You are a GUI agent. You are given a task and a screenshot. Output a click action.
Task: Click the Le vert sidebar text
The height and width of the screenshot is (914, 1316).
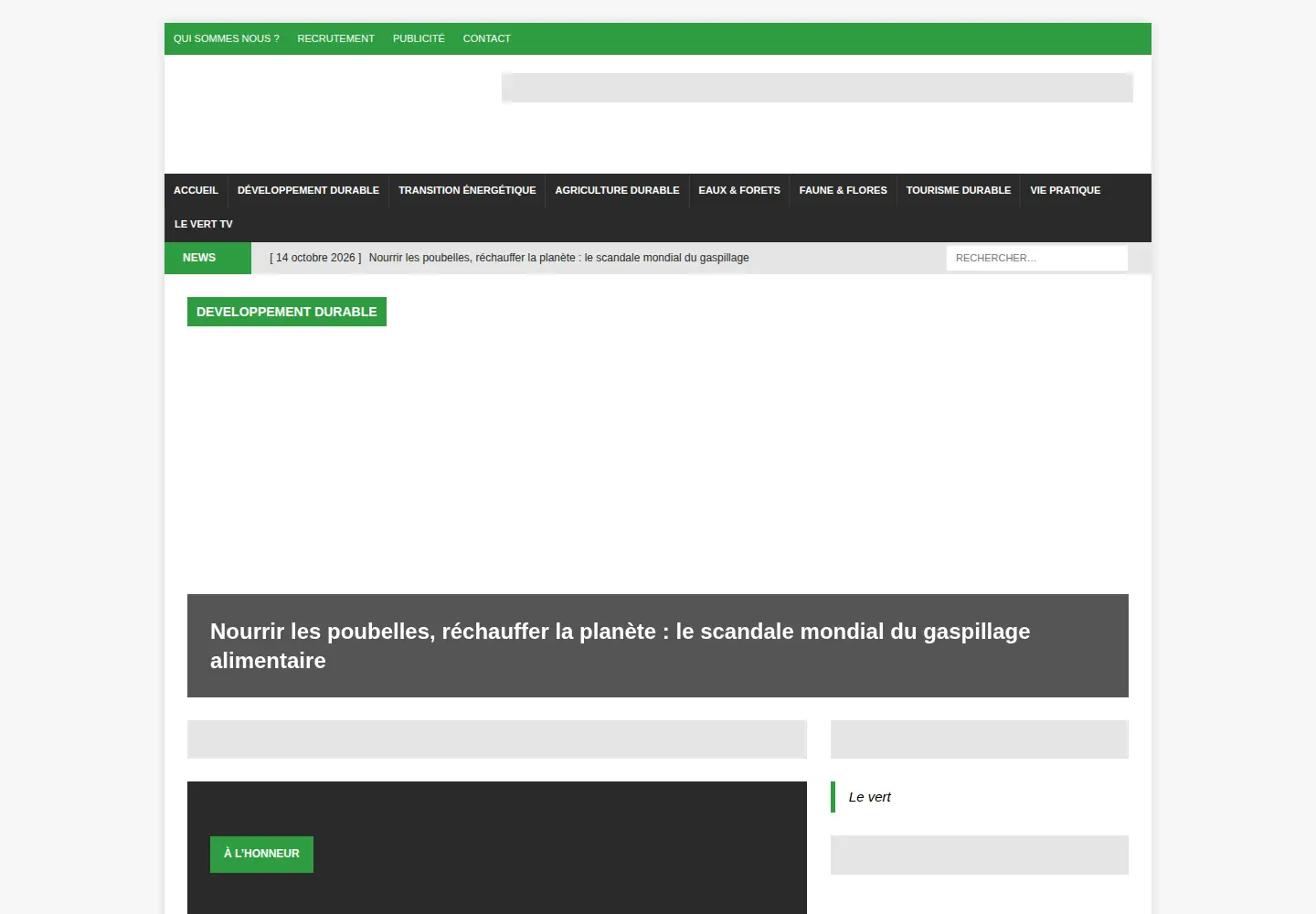coord(869,797)
